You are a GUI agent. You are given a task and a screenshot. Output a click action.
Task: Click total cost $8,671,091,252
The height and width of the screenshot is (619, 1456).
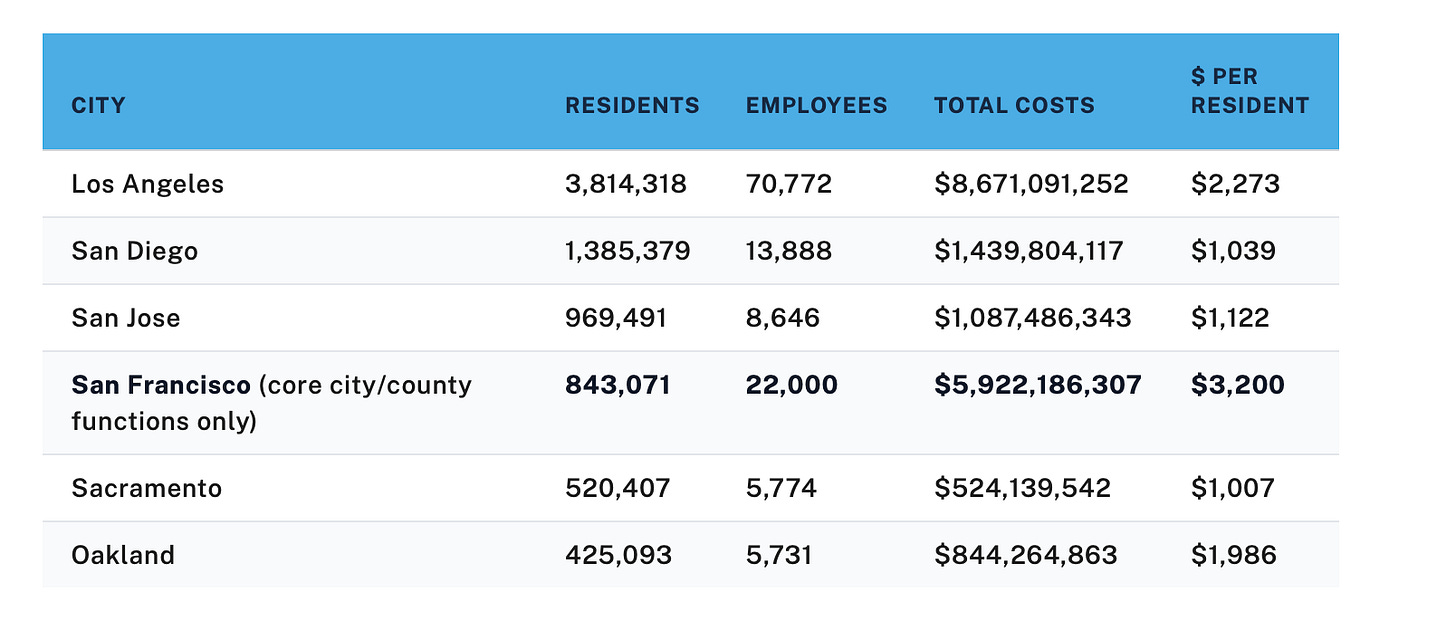click(x=1031, y=184)
